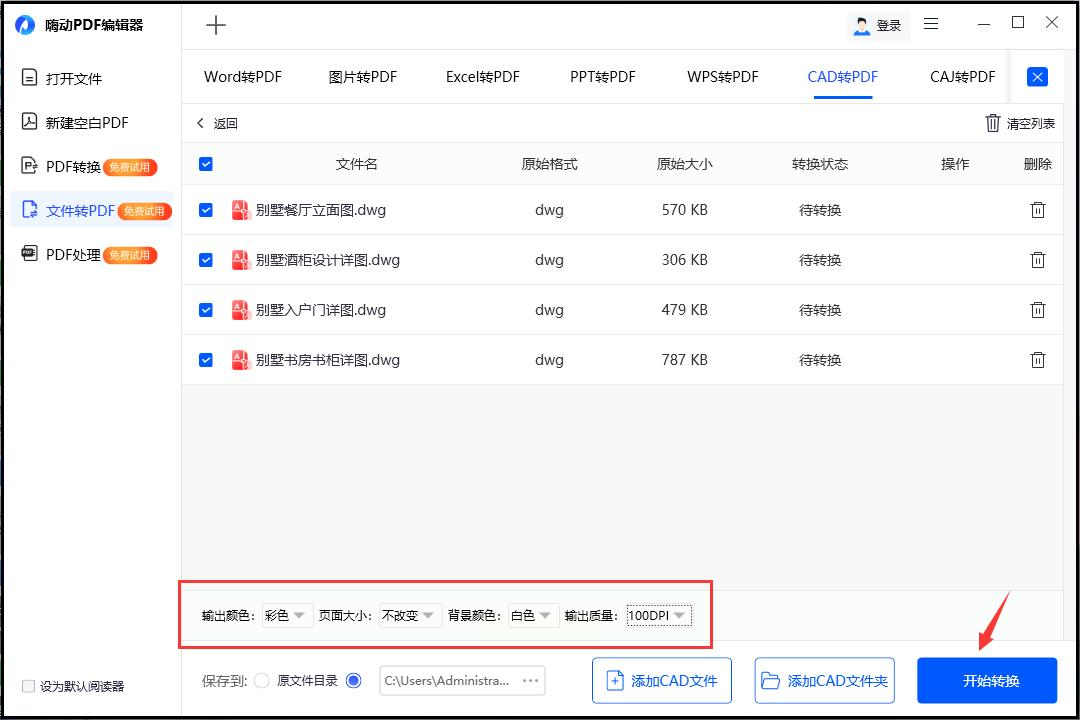Expand the 页面大小 dropdown
1080x720 pixels.
pyautogui.click(x=410, y=616)
